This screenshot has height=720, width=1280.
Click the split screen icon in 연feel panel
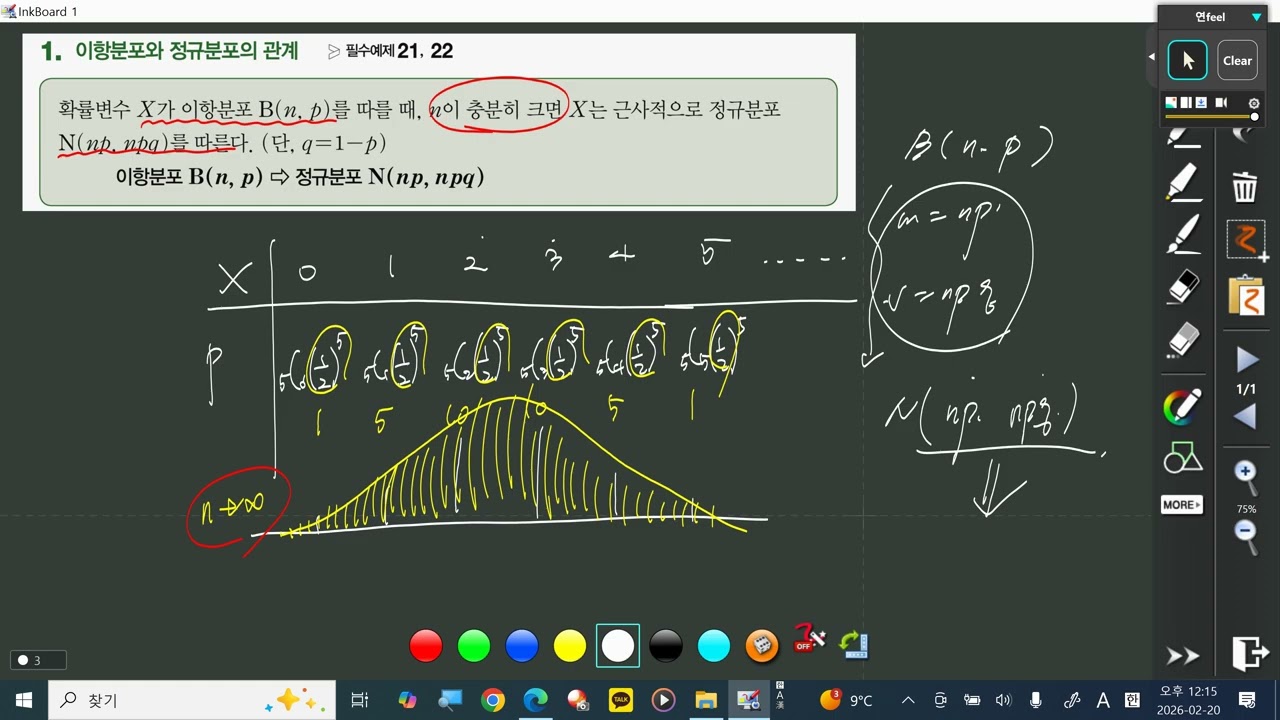[x=1187, y=102]
